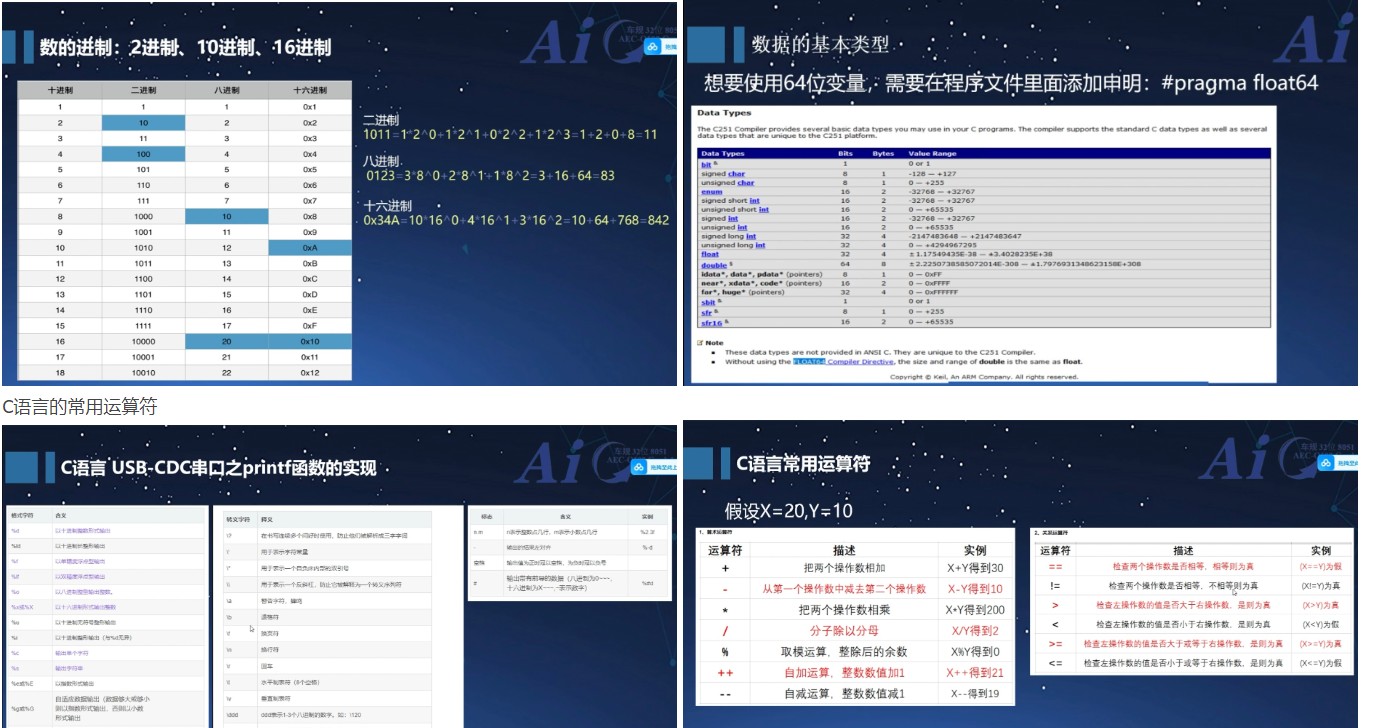1396x728 pixels.
Task: Open the unsigned long int link
Action: pos(762,246)
